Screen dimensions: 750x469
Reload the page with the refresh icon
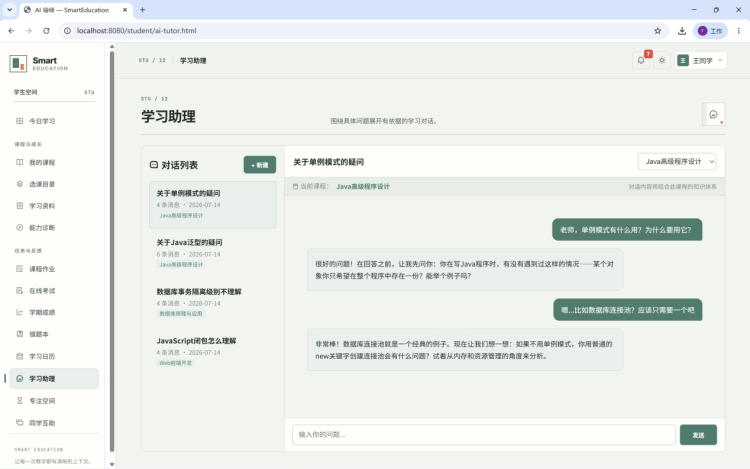coord(46,31)
